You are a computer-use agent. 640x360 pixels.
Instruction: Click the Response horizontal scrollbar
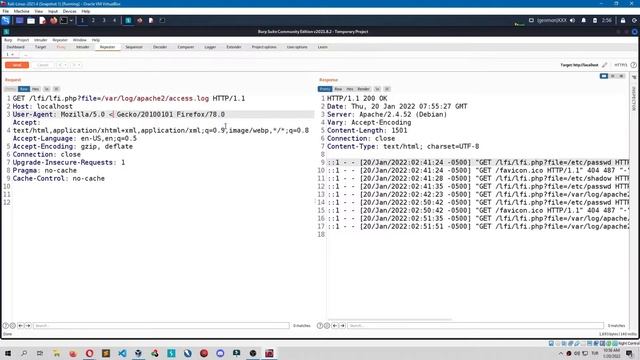pyautogui.click(x=390, y=320)
